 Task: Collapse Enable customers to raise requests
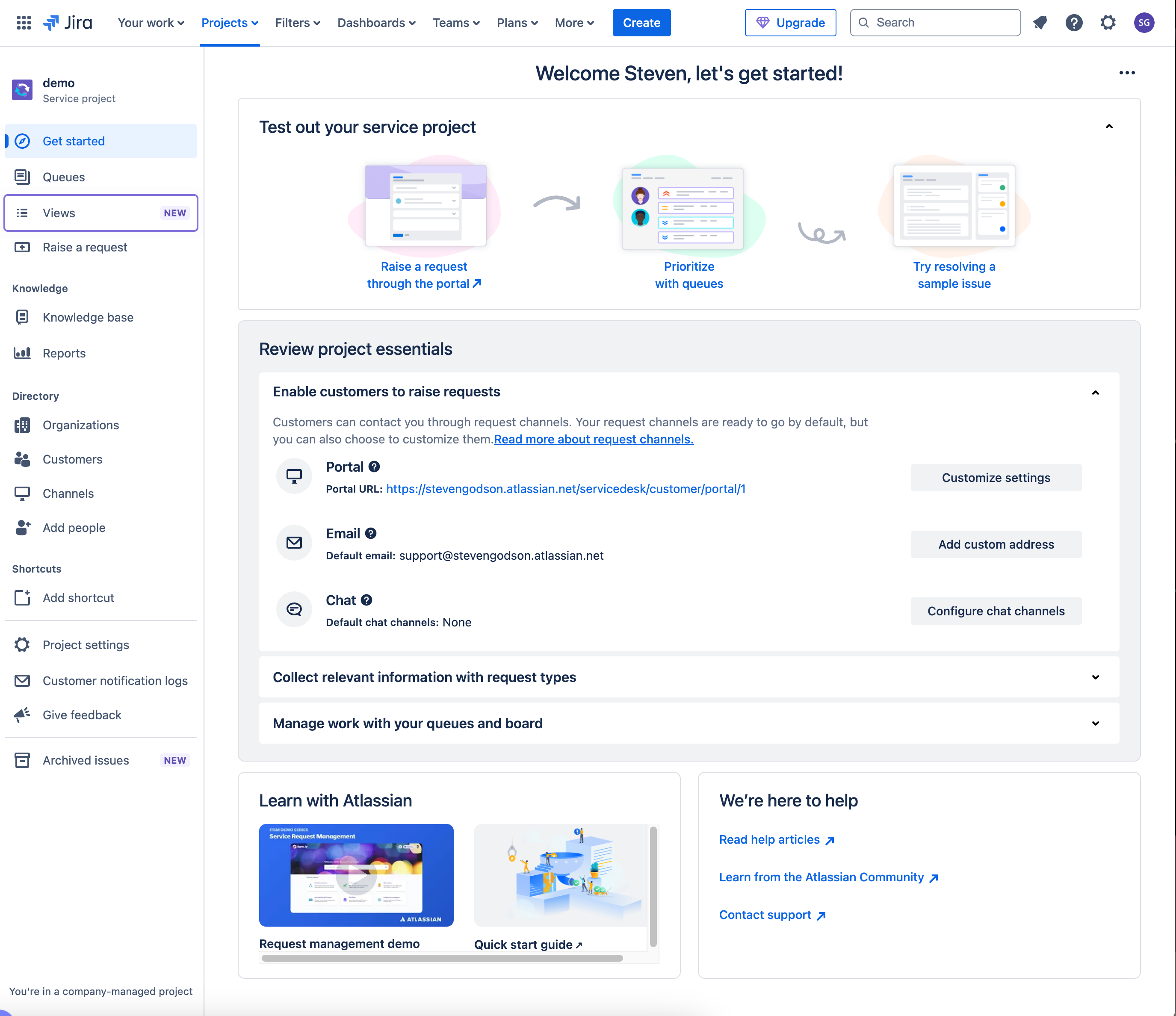point(1096,392)
